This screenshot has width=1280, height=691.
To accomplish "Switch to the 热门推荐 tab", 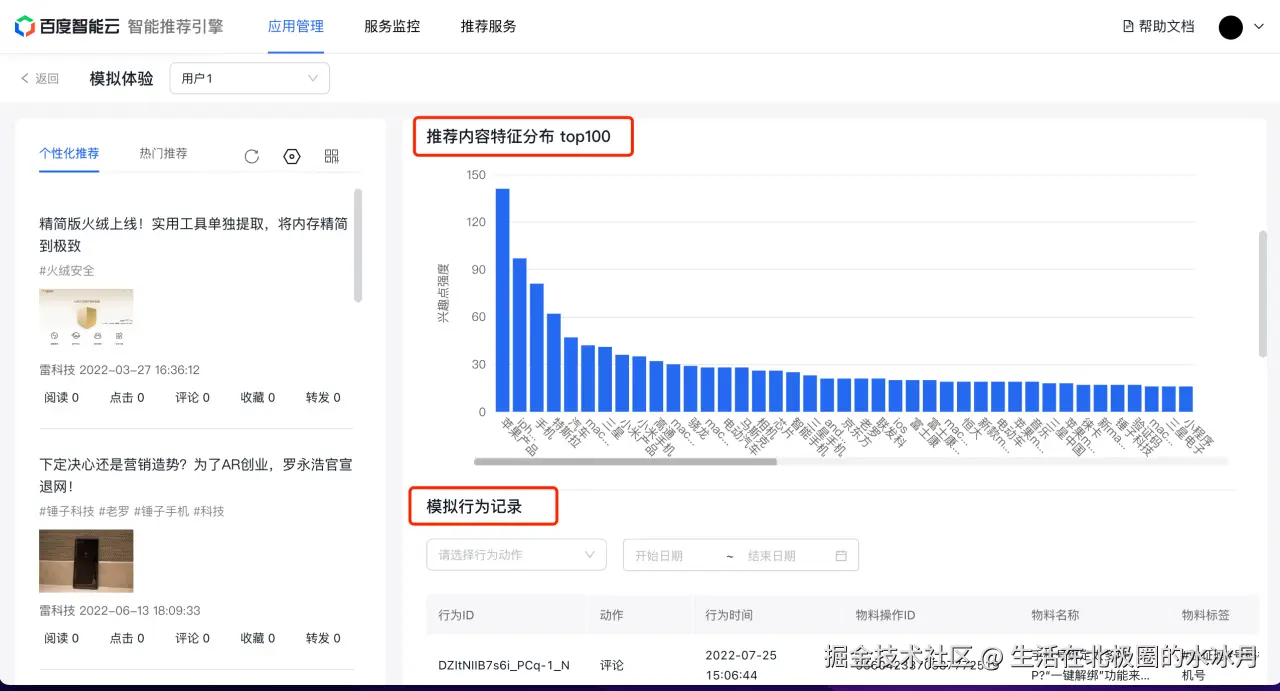I will tap(163, 154).
